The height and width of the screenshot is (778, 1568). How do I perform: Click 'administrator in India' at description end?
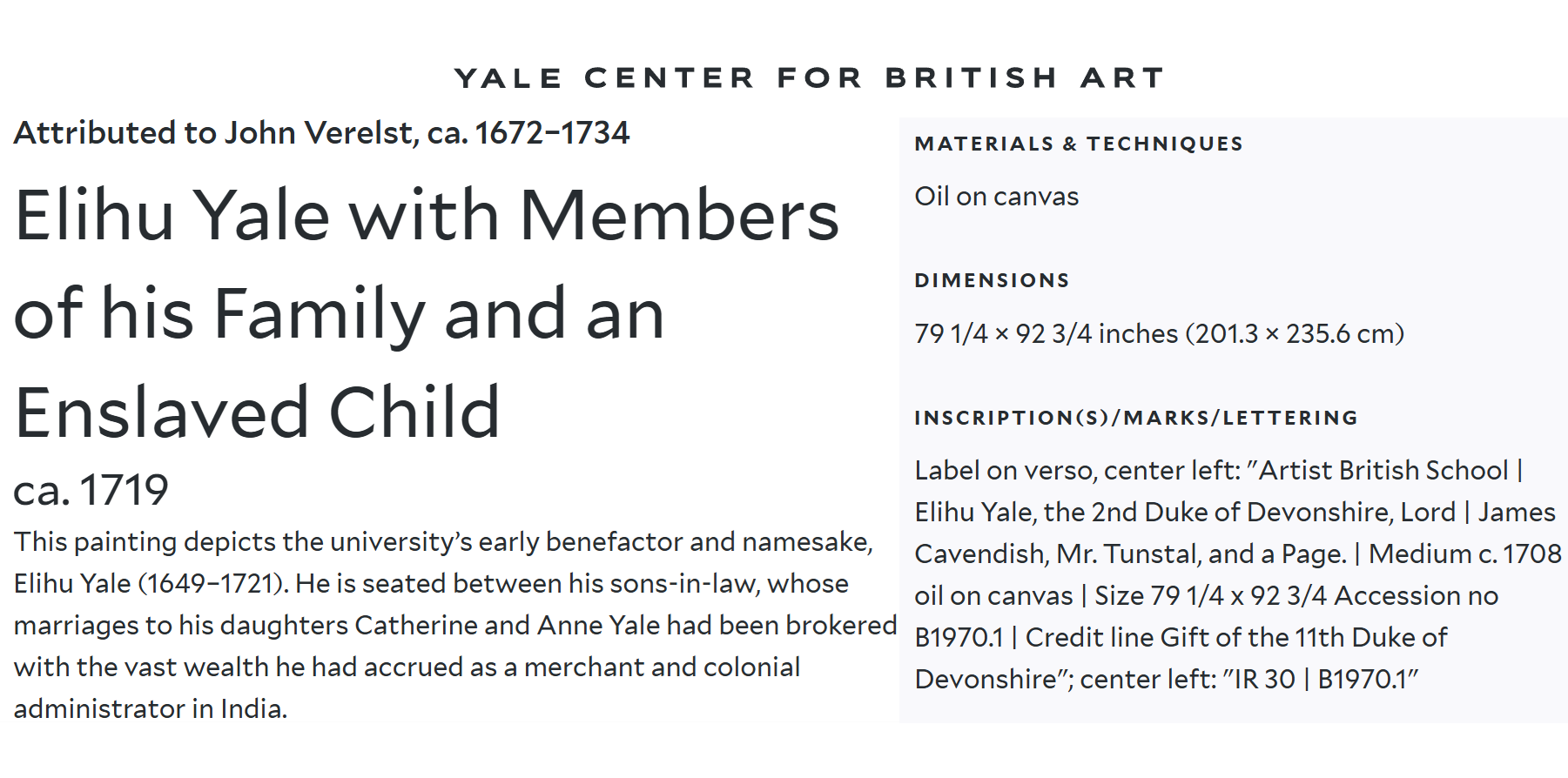(149, 709)
